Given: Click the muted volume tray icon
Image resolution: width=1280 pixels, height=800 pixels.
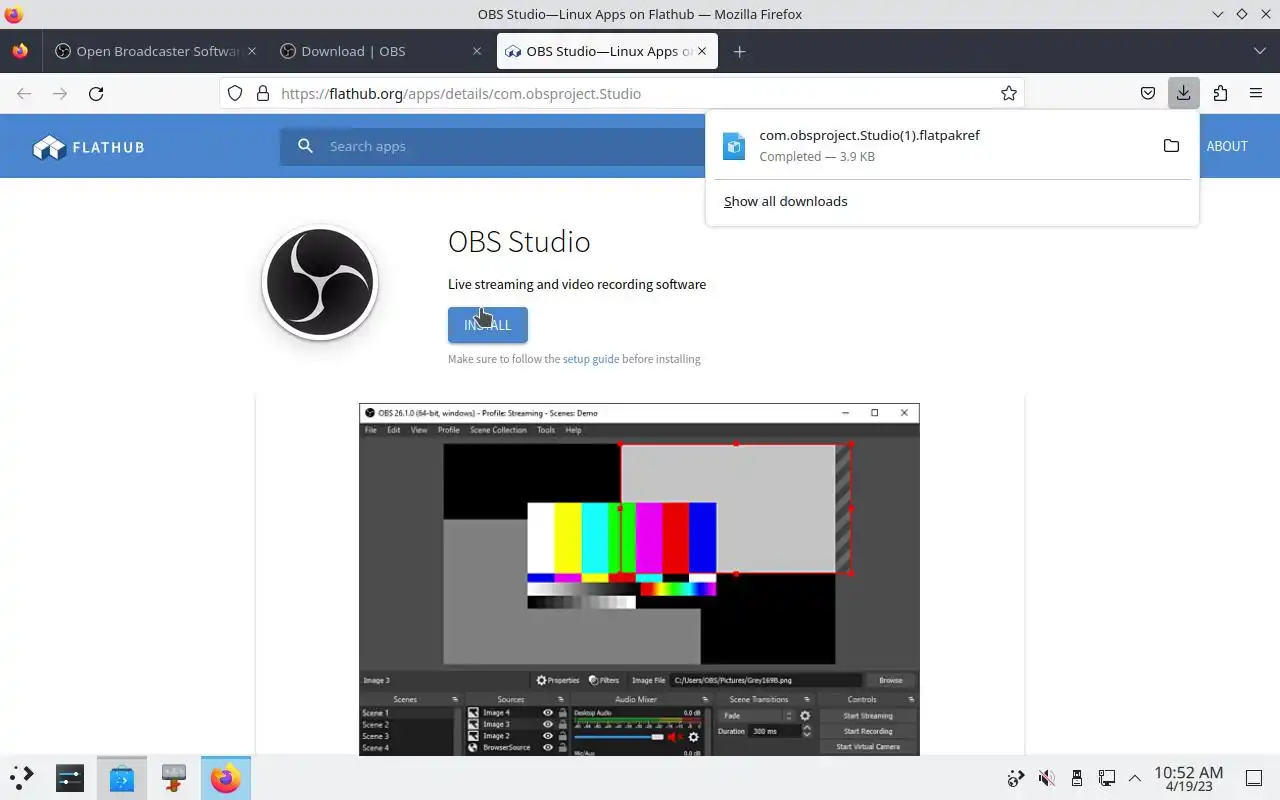Looking at the screenshot, I should 1046,777.
